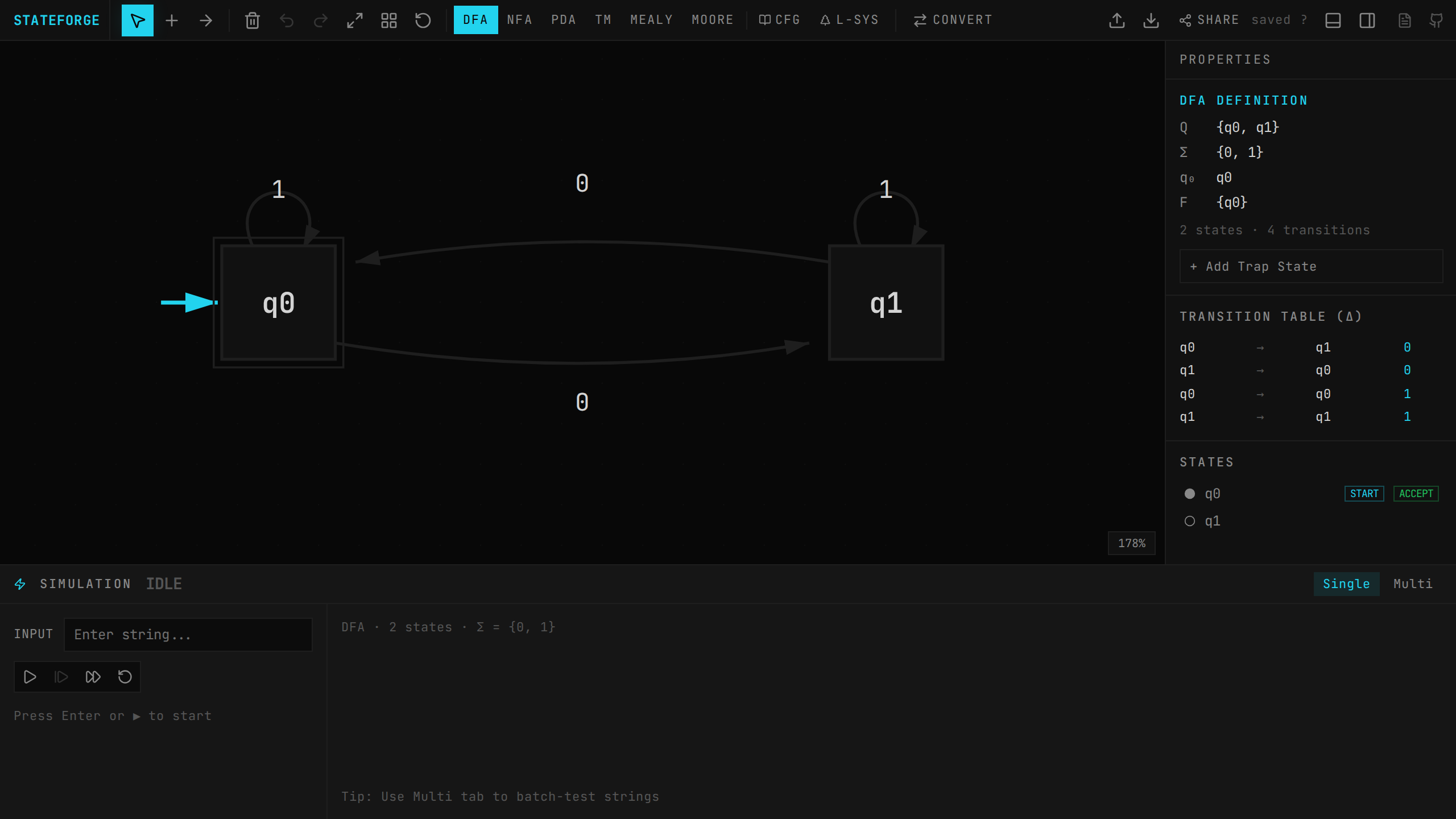
Task: Collapse the STATES section
Action: (x=1207, y=462)
